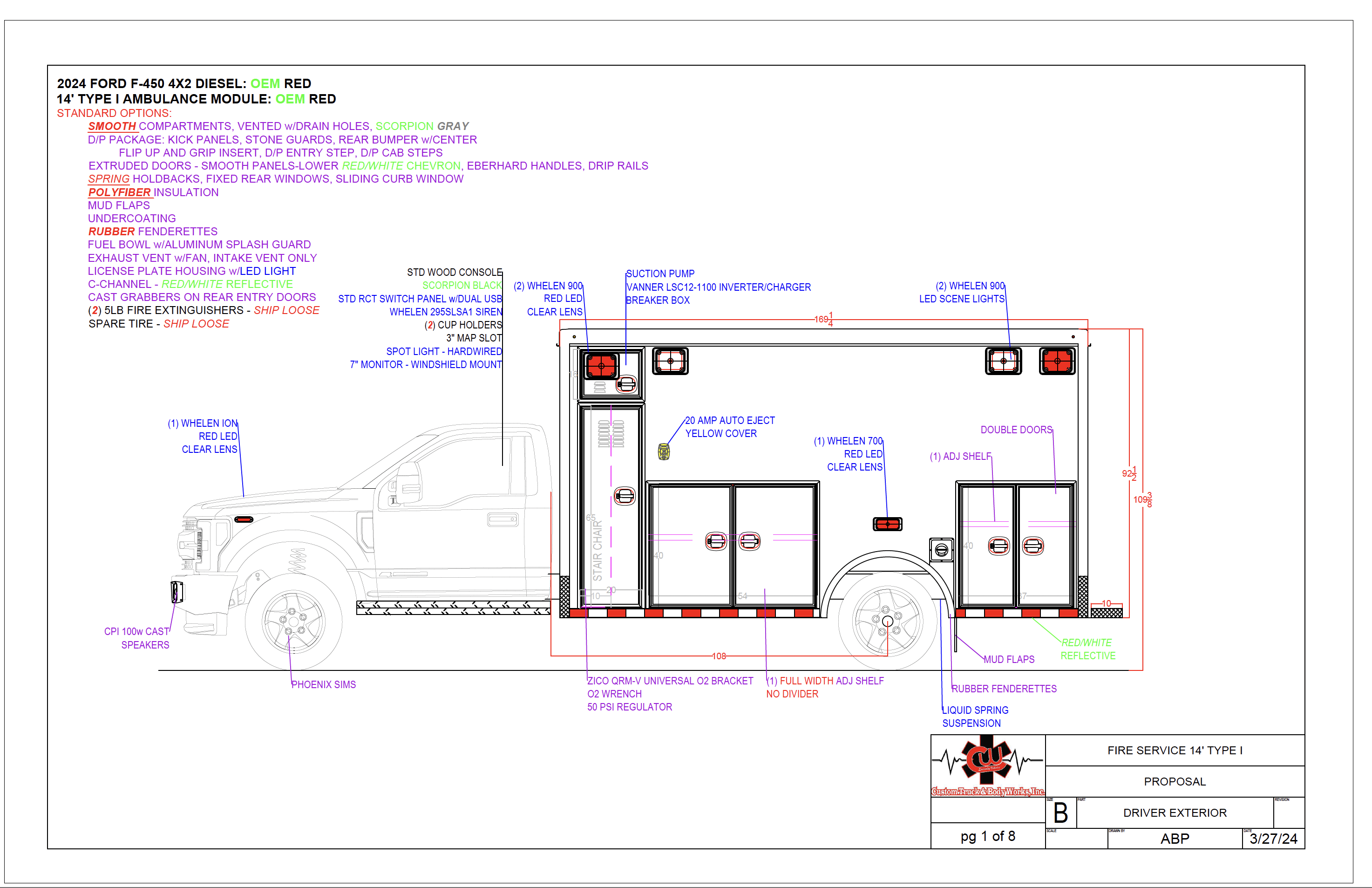This screenshot has height=888, width=1372.
Task: Click the '108' wheelbase dimension
Action: tap(719, 656)
